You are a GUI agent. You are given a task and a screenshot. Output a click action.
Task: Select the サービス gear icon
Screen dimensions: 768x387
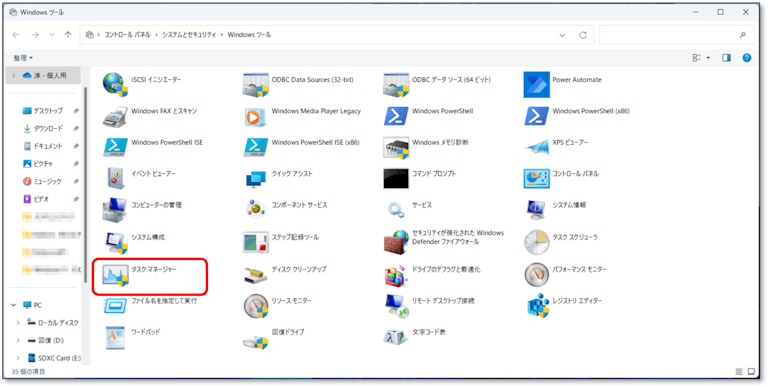click(x=396, y=210)
